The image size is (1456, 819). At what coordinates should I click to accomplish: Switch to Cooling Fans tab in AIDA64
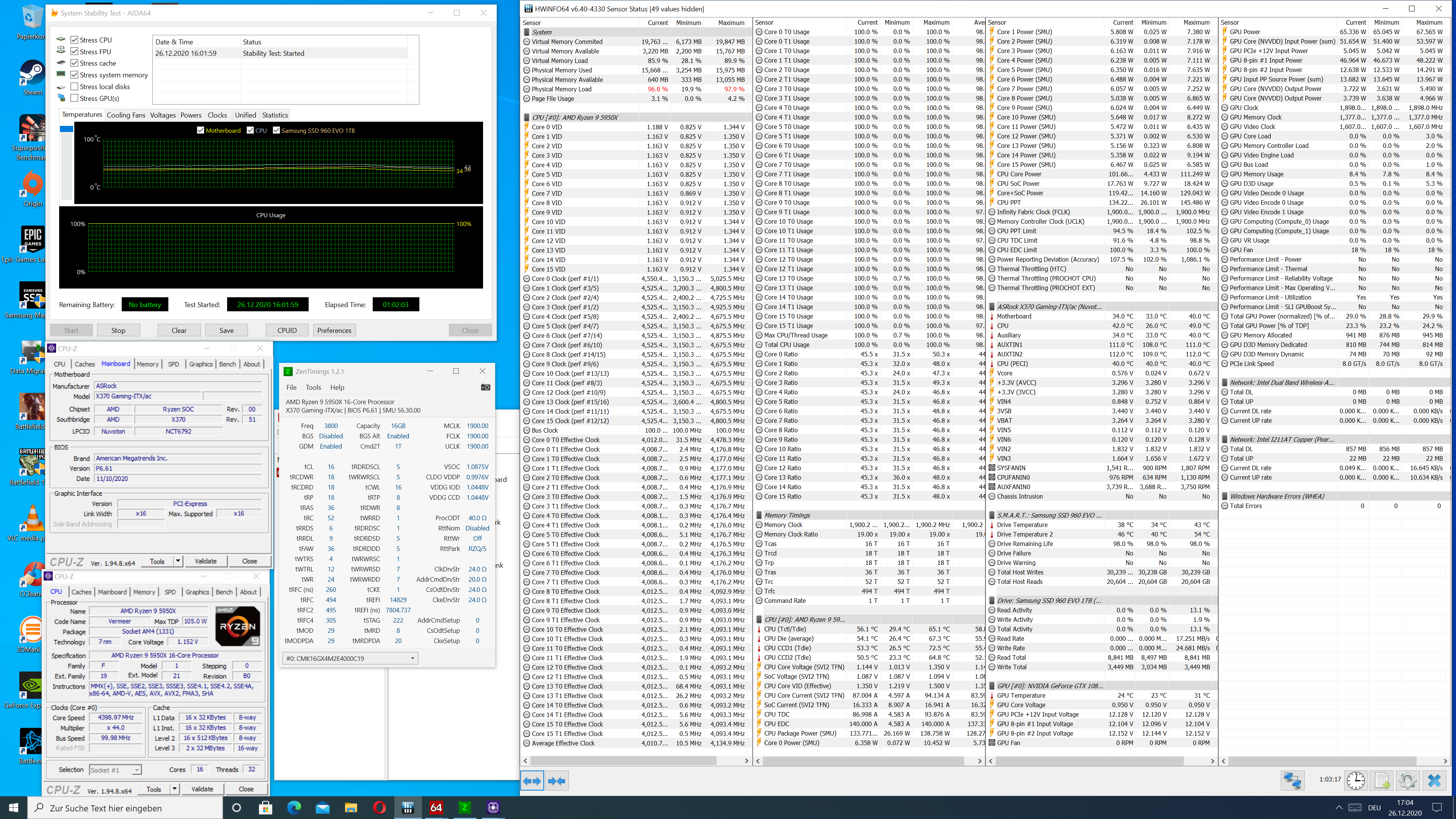[126, 115]
